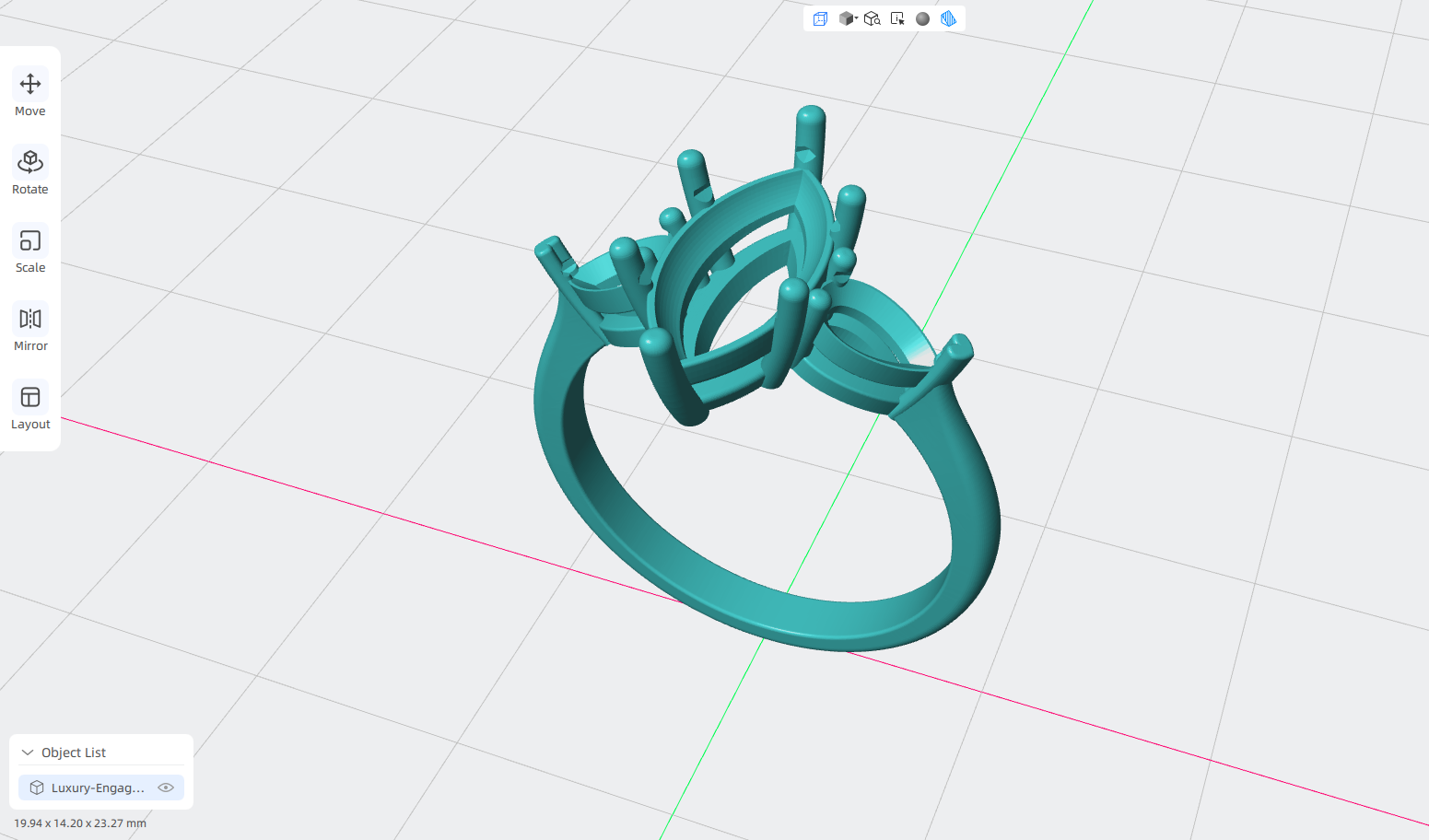Click the info pointer selection icon
This screenshot has height=840, width=1429.
(x=897, y=18)
